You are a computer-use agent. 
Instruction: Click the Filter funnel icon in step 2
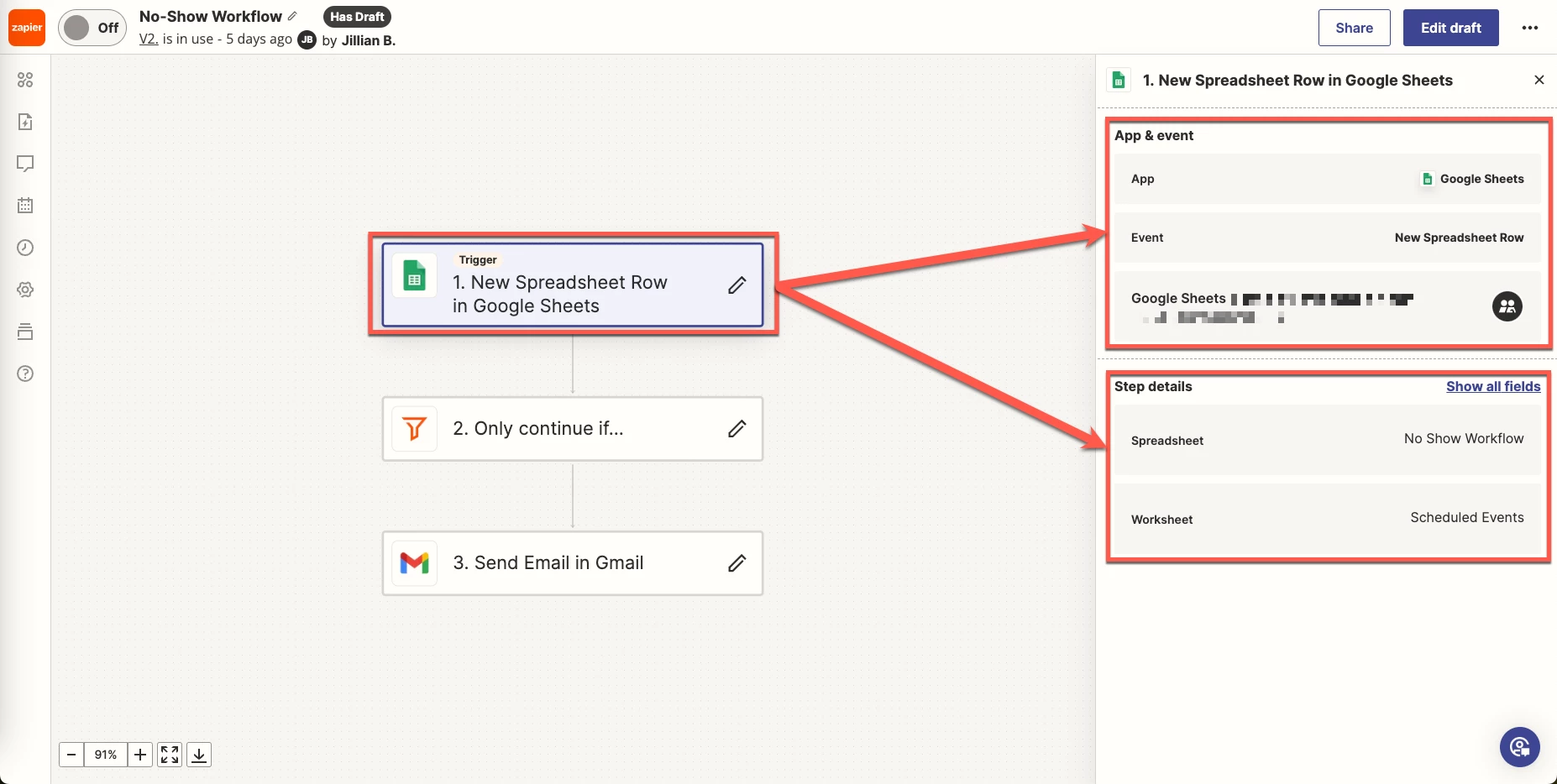(x=415, y=429)
